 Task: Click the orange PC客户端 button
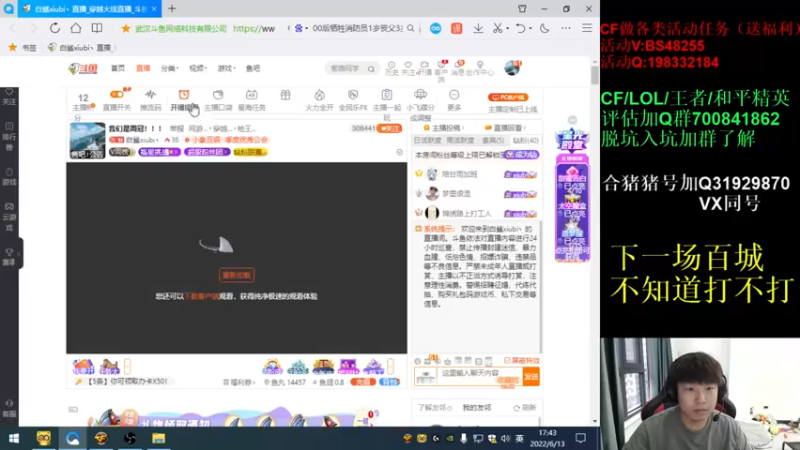coord(508,97)
